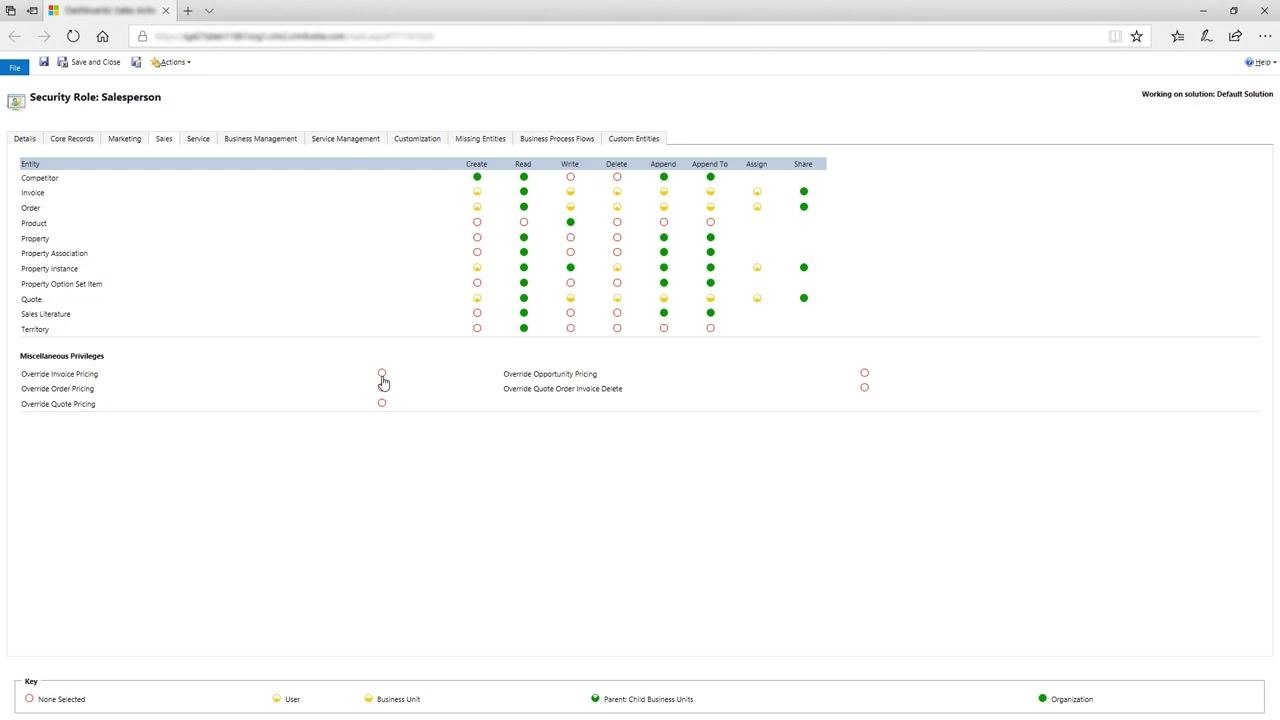Switch to the Core Records tab
The height and width of the screenshot is (720, 1280).
pos(72,139)
